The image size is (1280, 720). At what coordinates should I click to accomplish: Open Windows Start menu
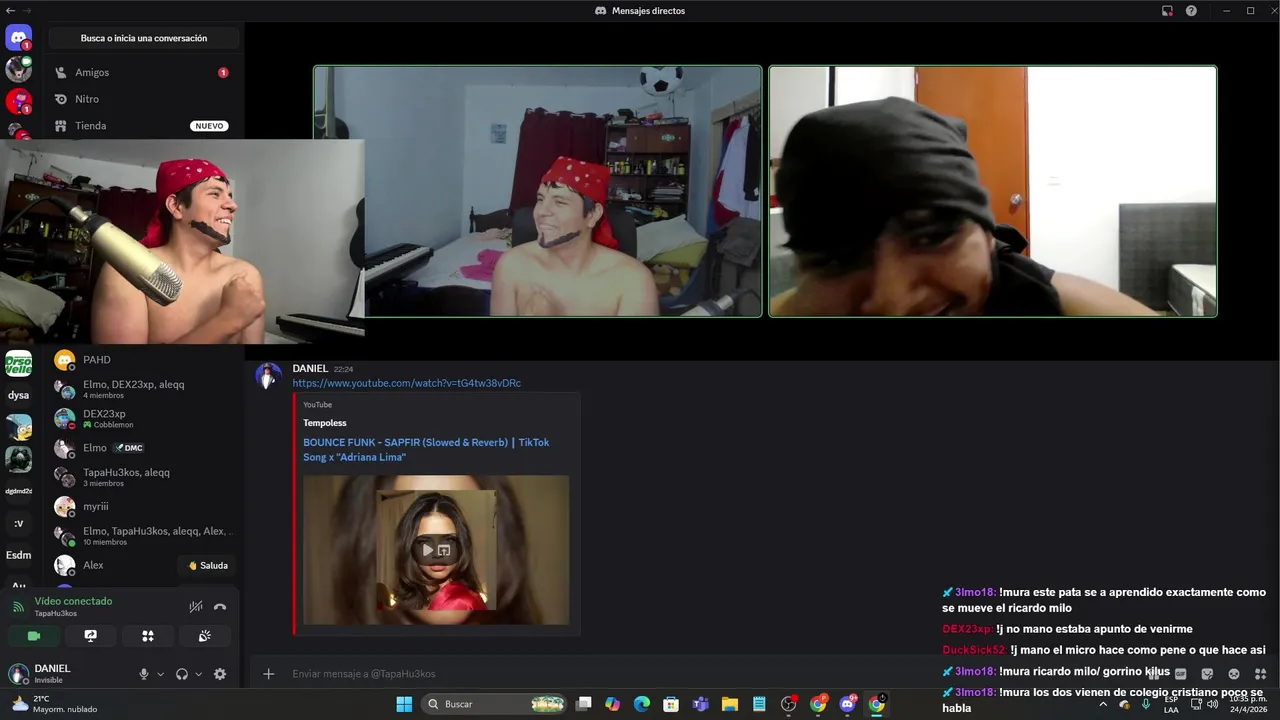coord(404,704)
